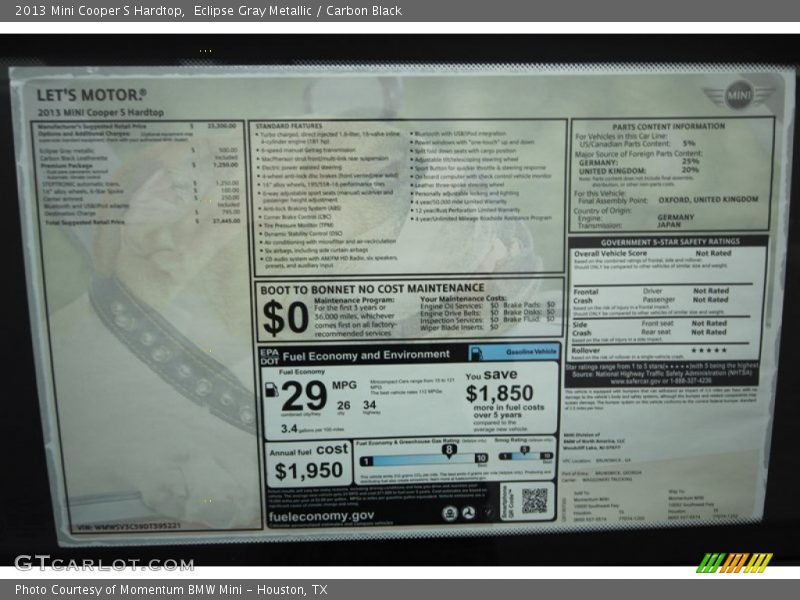Click the 2013 Mini Cooper S Hardtop title

(93, 11)
